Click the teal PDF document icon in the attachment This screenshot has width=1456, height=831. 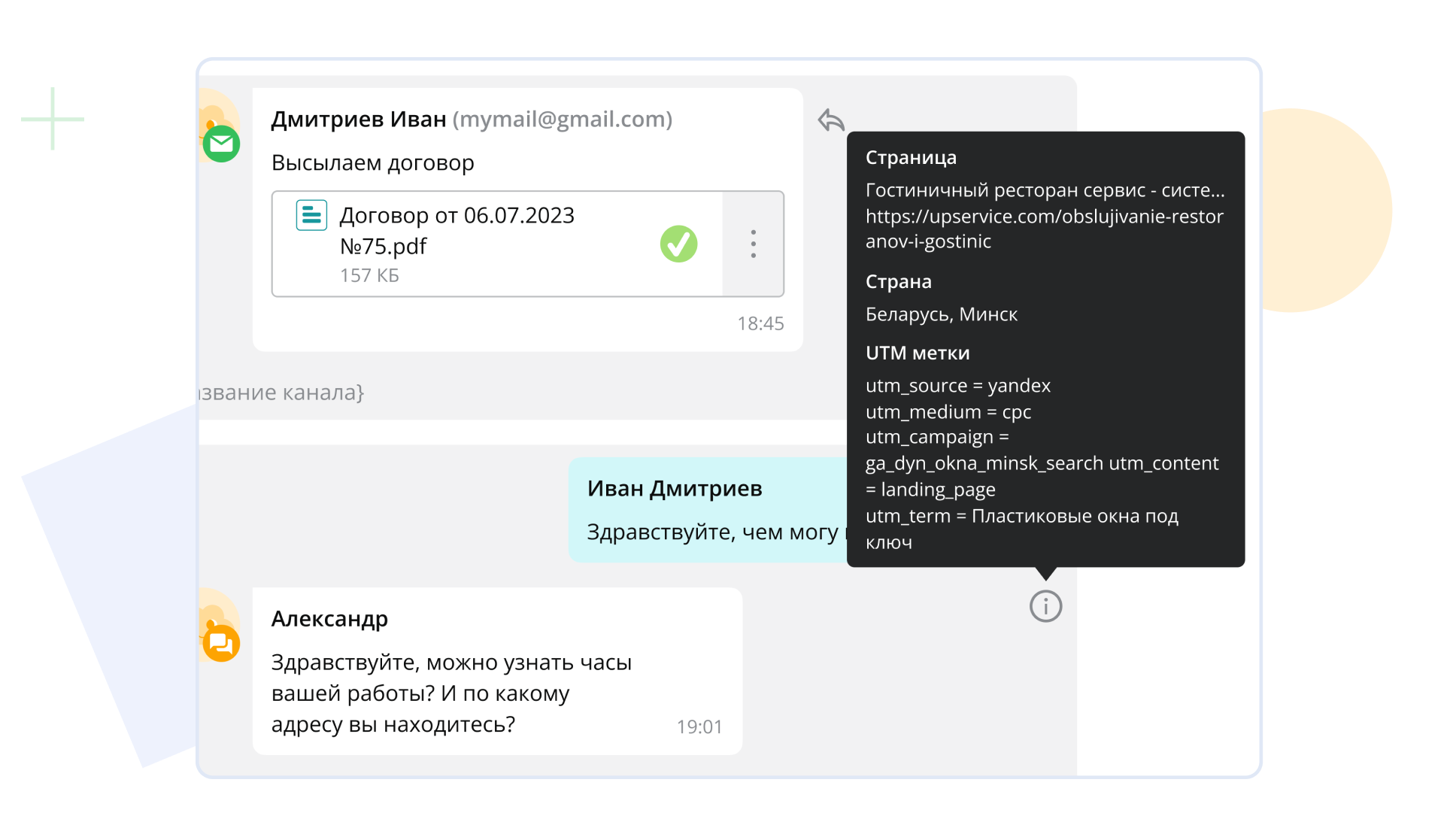click(x=310, y=215)
